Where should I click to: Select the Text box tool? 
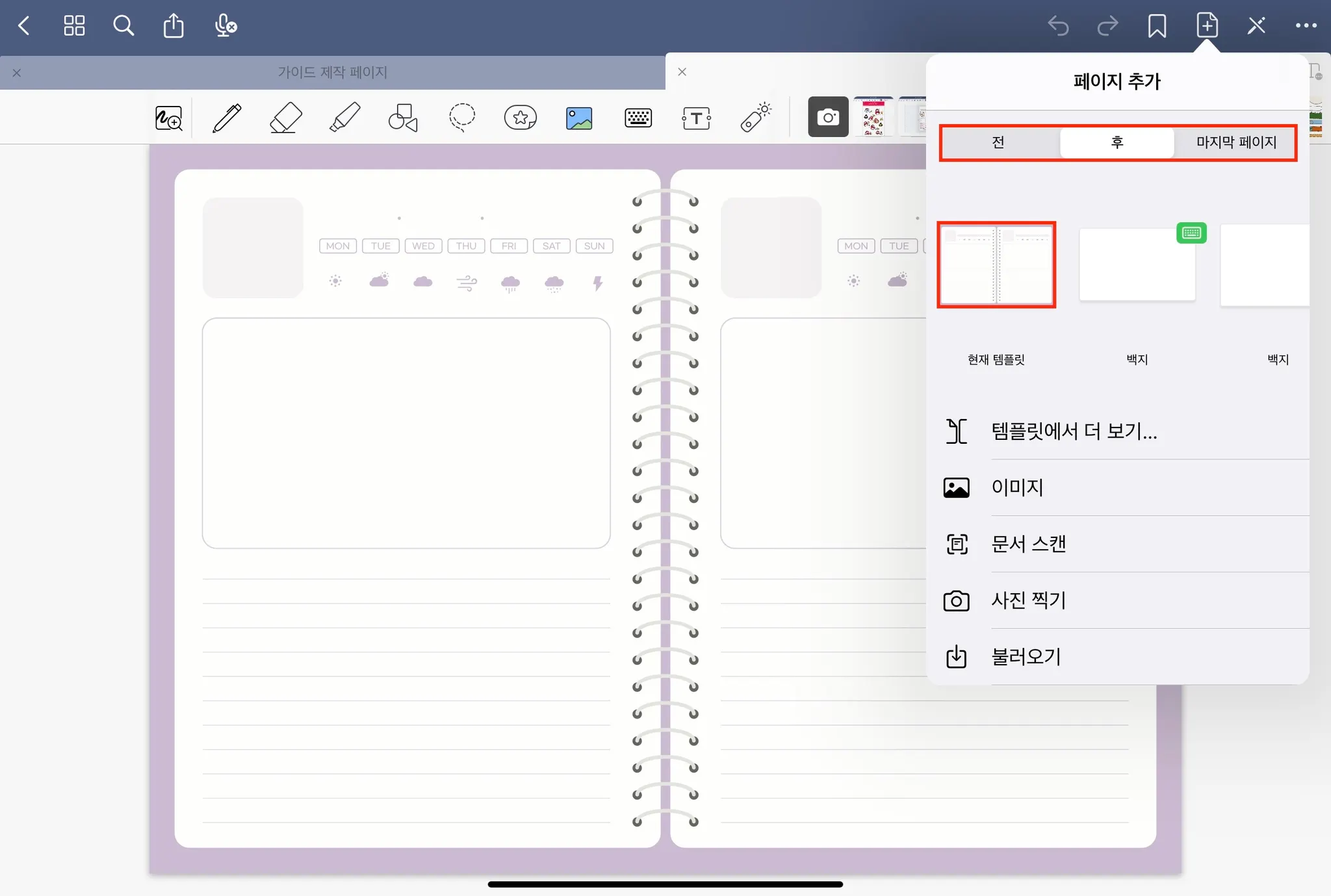click(696, 118)
